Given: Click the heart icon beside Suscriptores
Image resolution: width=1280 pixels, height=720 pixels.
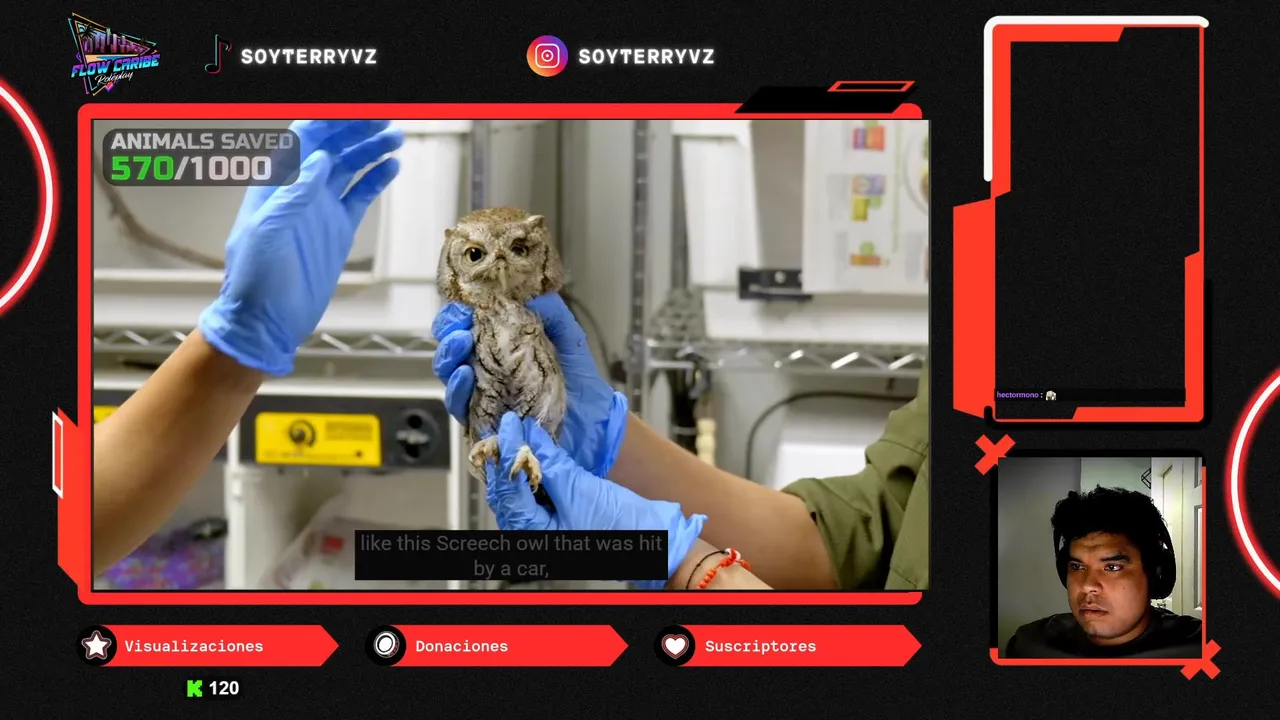Looking at the screenshot, I should 675,646.
